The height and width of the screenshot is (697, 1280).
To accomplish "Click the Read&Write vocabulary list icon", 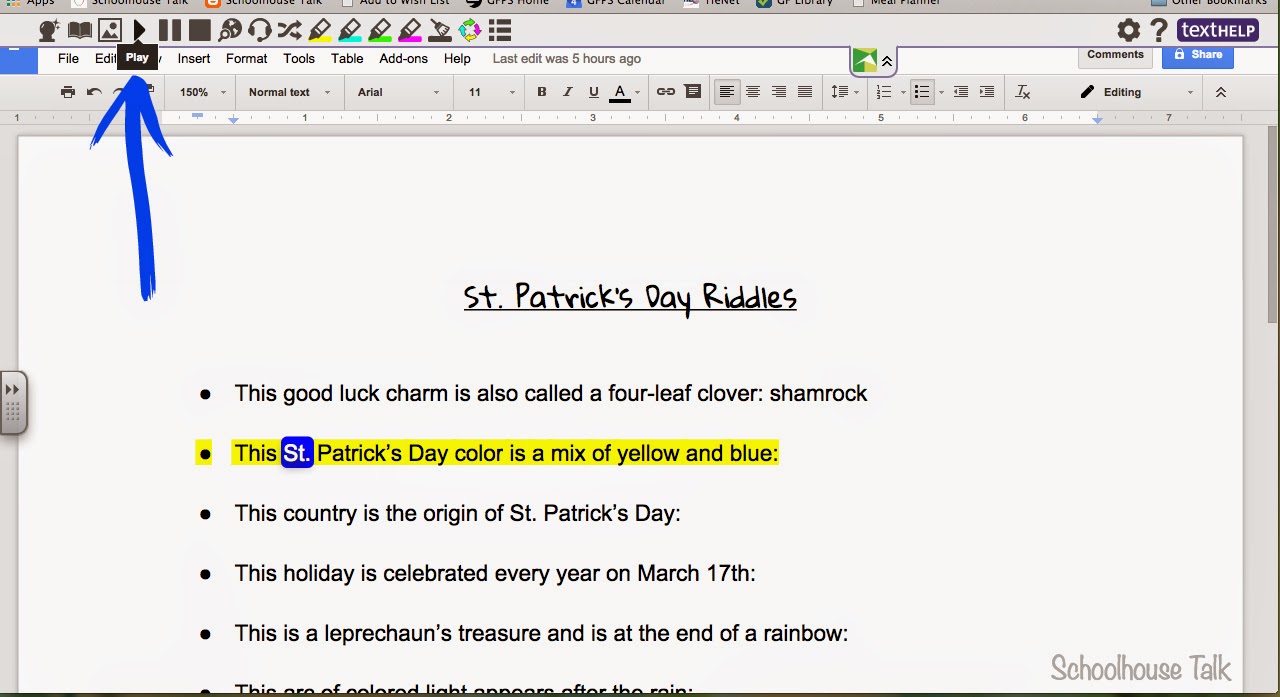I will (500, 30).
